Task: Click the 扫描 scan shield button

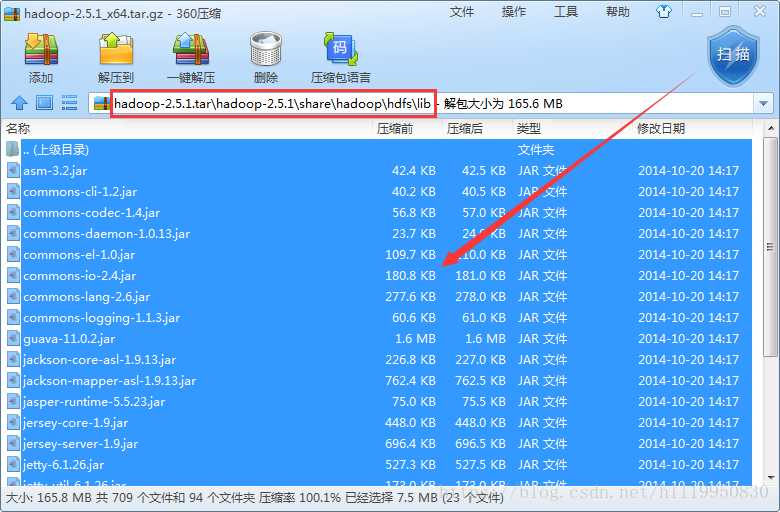Action: click(x=733, y=55)
